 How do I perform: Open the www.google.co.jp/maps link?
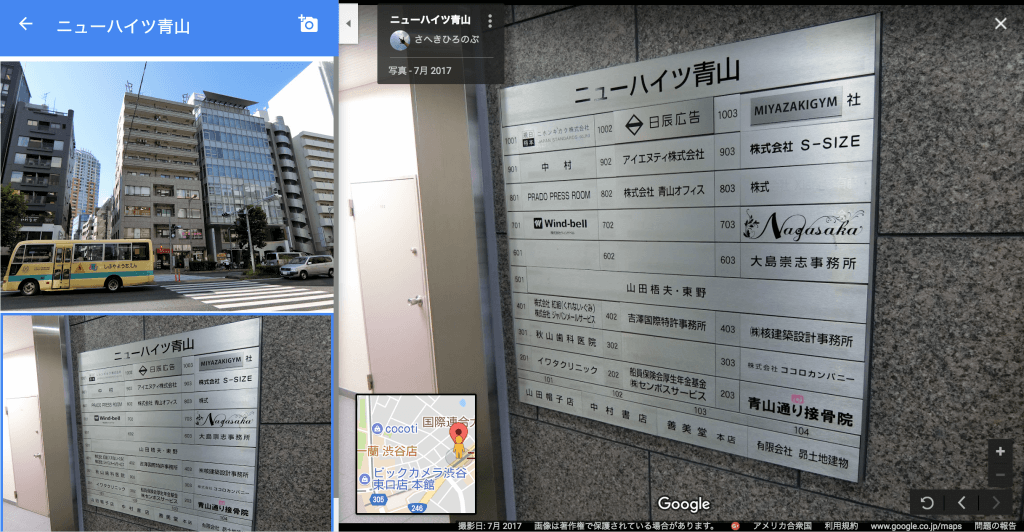point(916,525)
